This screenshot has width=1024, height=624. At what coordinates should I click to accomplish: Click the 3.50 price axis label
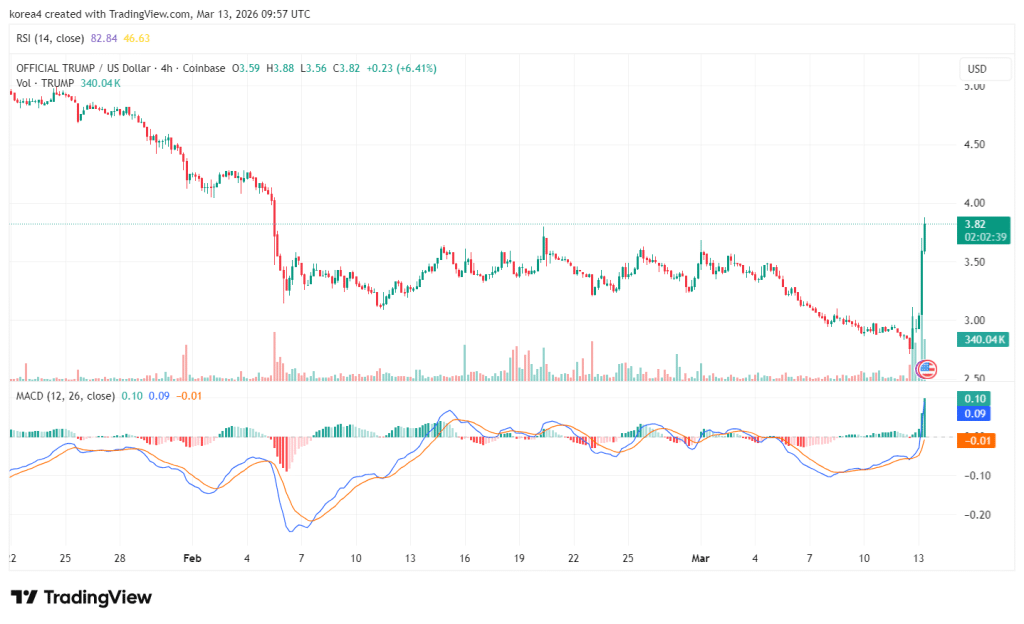(974, 262)
